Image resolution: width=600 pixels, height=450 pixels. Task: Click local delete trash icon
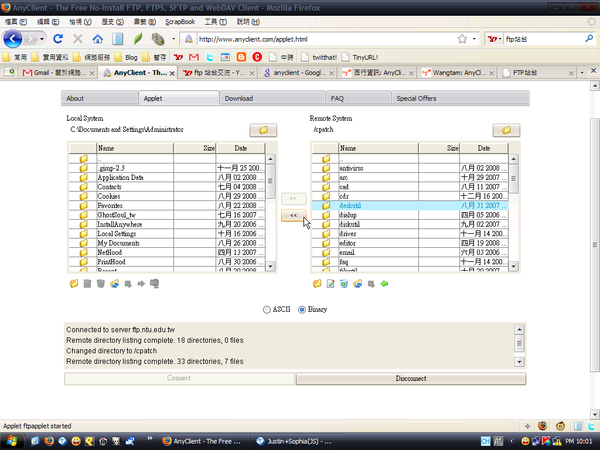[101, 284]
